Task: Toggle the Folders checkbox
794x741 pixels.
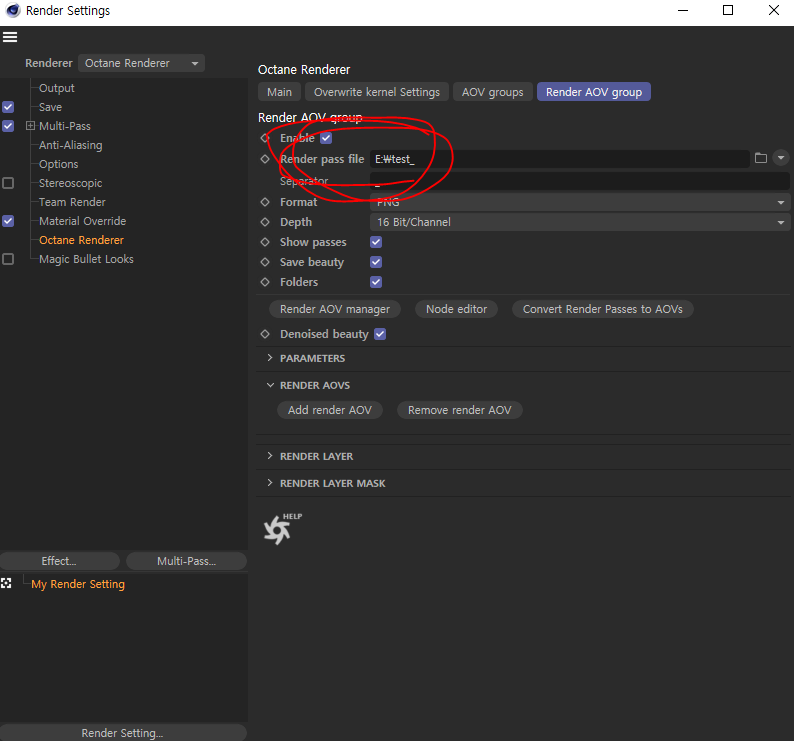Action: coord(376,282)
